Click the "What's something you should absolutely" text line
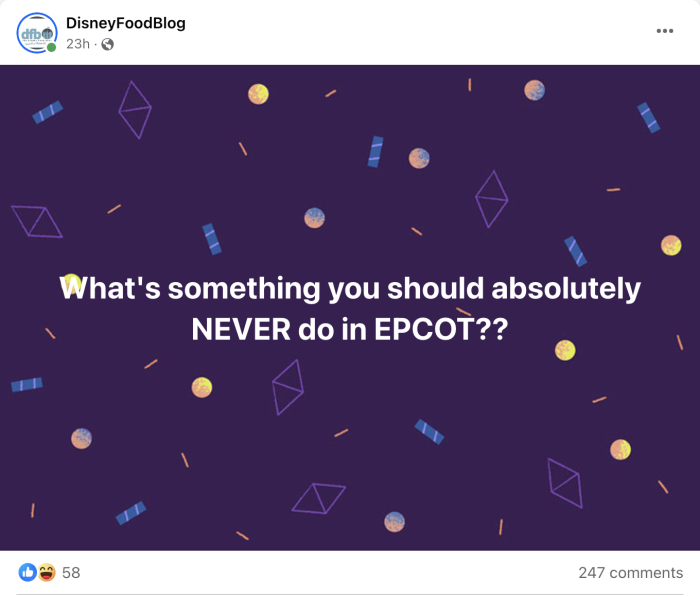700x596 pixels. click(x=350, y=289)
